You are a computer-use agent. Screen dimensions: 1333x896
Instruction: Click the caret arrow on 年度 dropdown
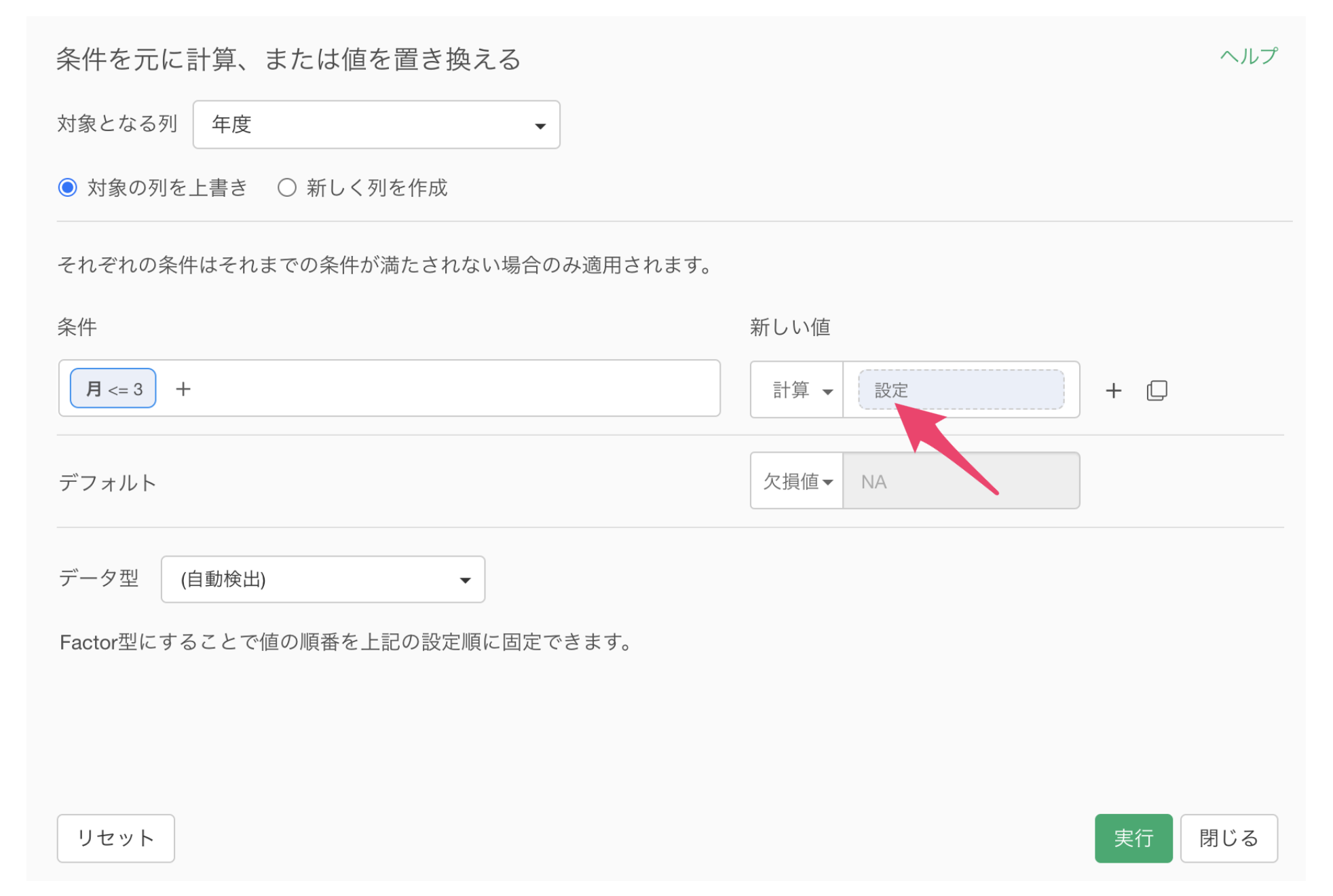click(x=540, y=126)
